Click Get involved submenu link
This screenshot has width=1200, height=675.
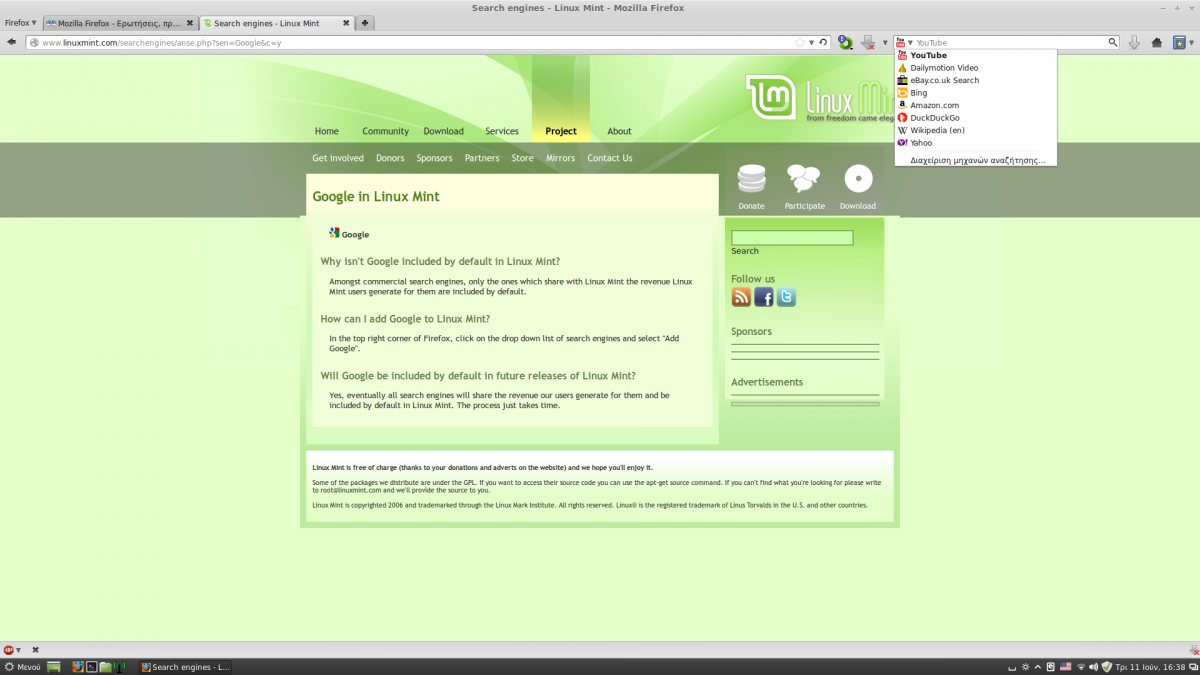point(338,158)
